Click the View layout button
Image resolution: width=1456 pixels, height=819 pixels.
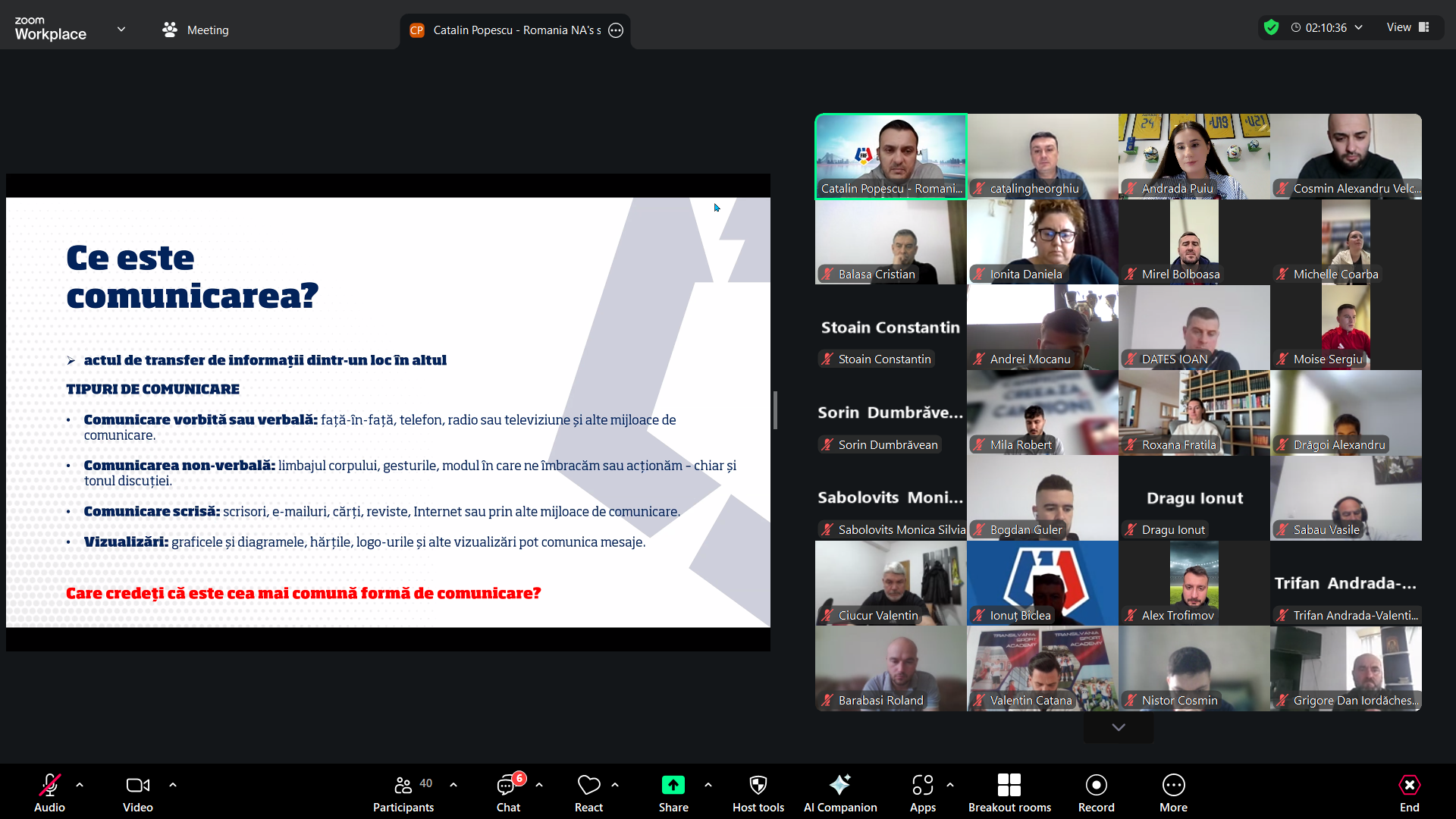pyautogui.click(x=1407, y=27)
